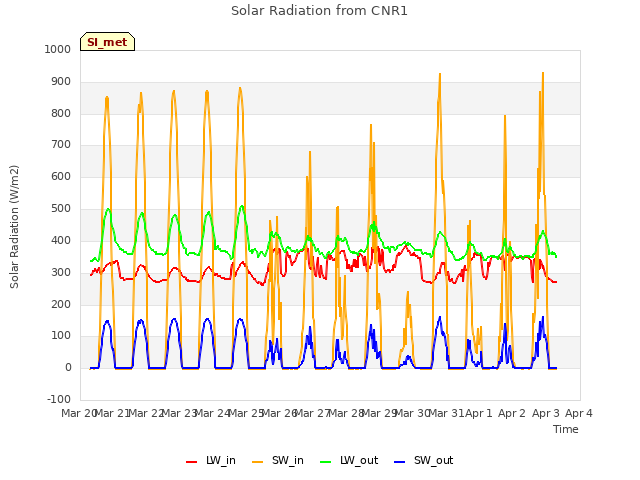Toggle the SW_out legend entry
This screenshot has height=480, width=640.
pos(424,460)
